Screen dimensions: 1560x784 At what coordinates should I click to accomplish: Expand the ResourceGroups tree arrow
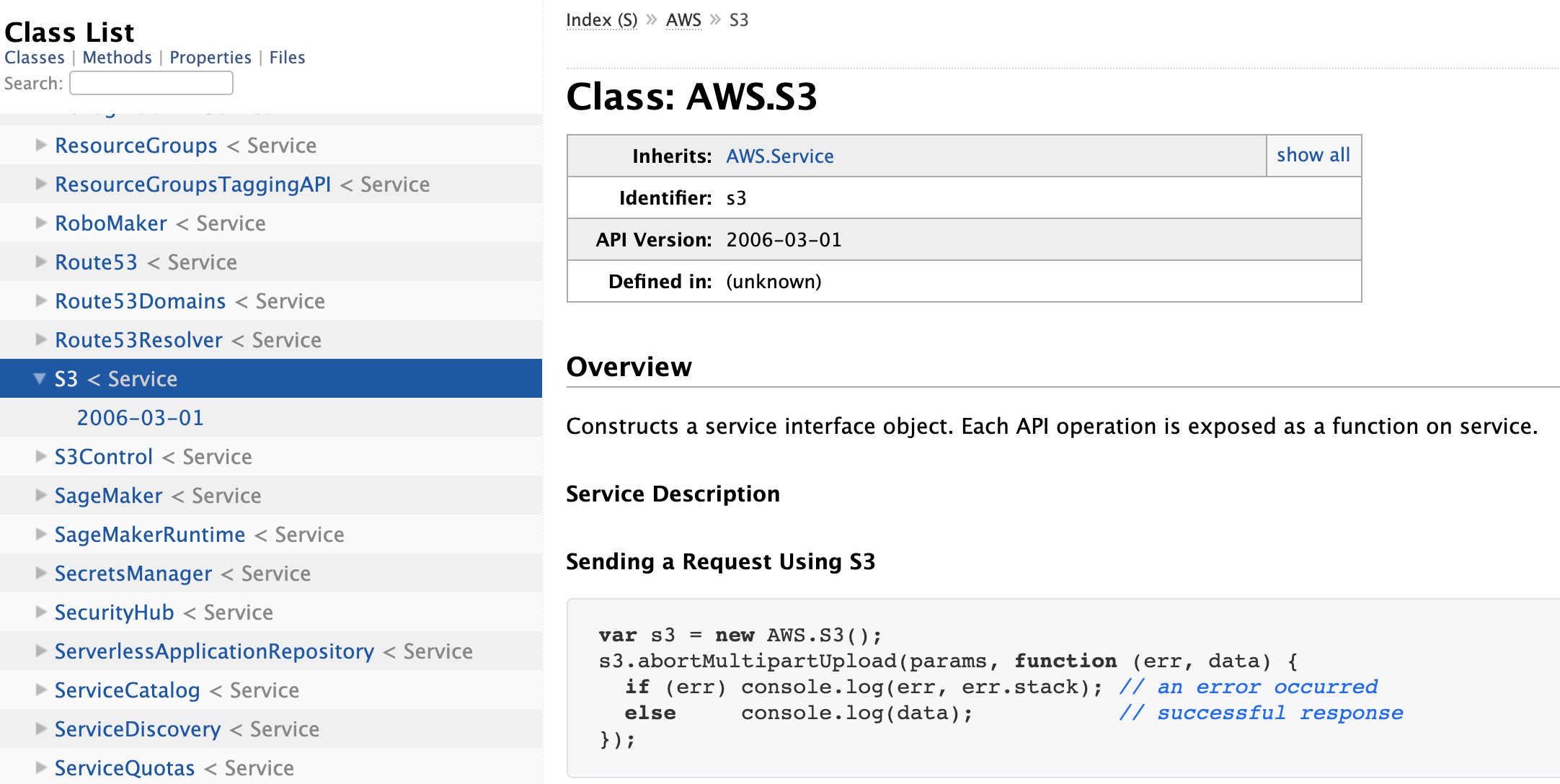click(x=41, y=145)
